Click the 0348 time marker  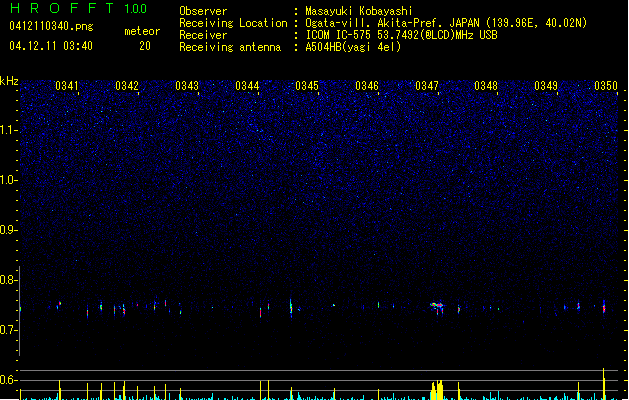pyautogui.click(x=486, y=86)
